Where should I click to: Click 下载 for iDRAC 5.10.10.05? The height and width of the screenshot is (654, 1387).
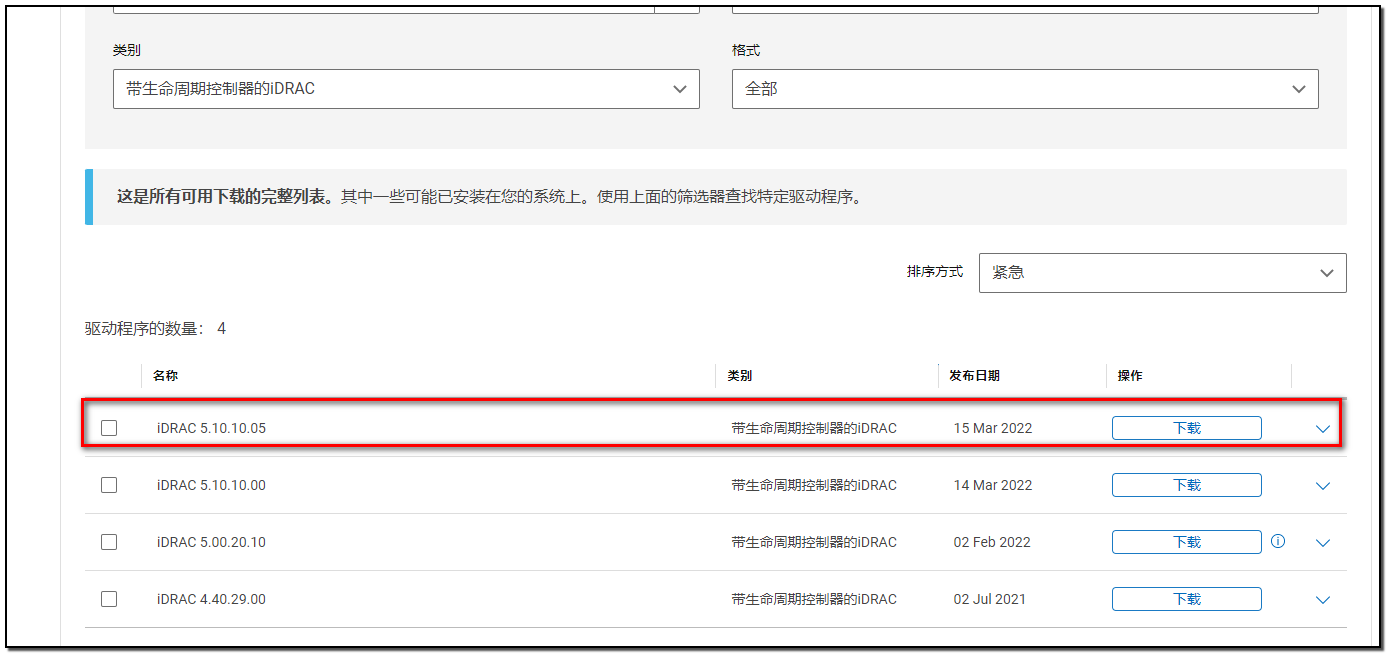coord(1186,427)
